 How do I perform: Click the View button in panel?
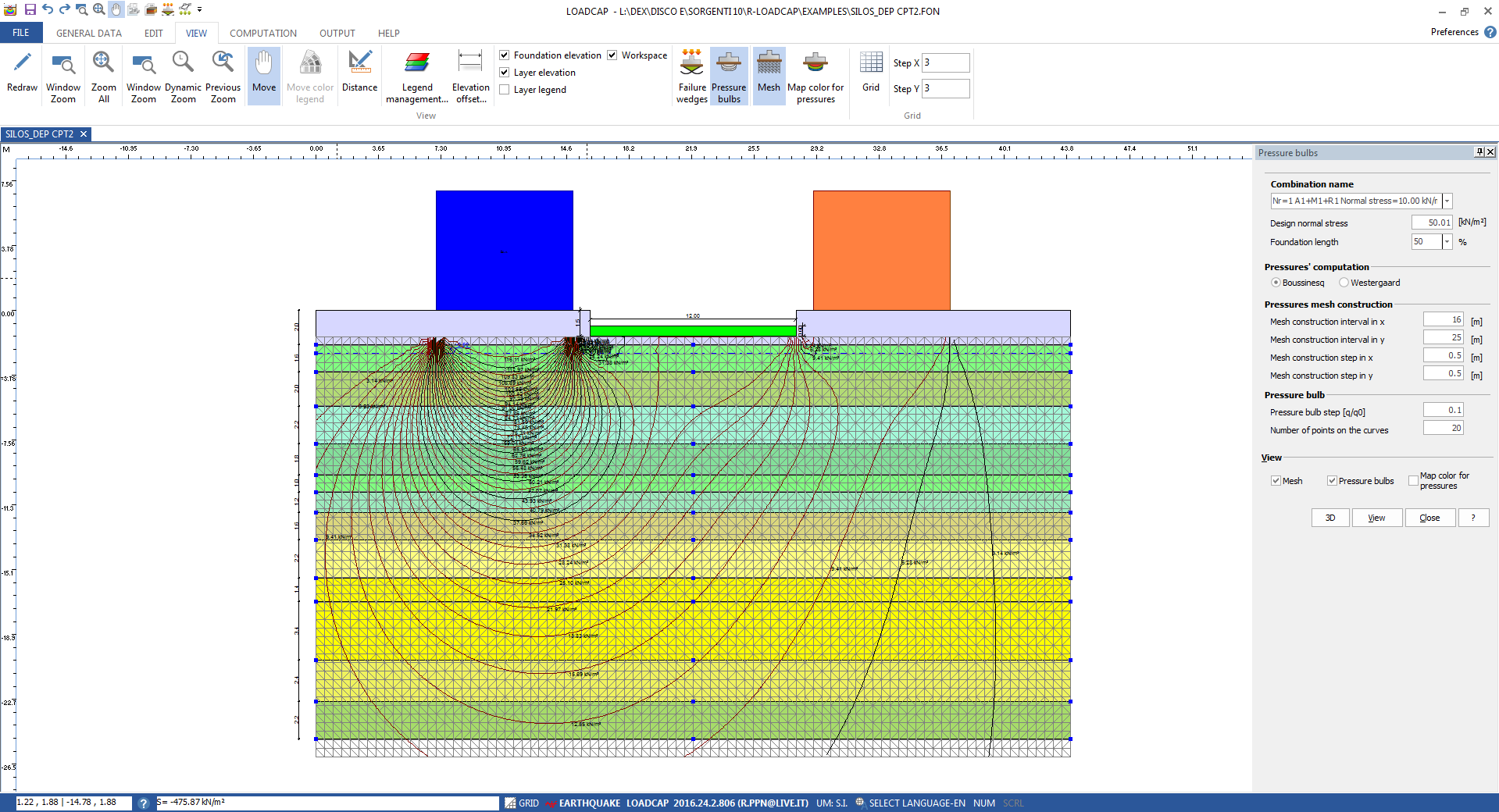click(1376, 518)
